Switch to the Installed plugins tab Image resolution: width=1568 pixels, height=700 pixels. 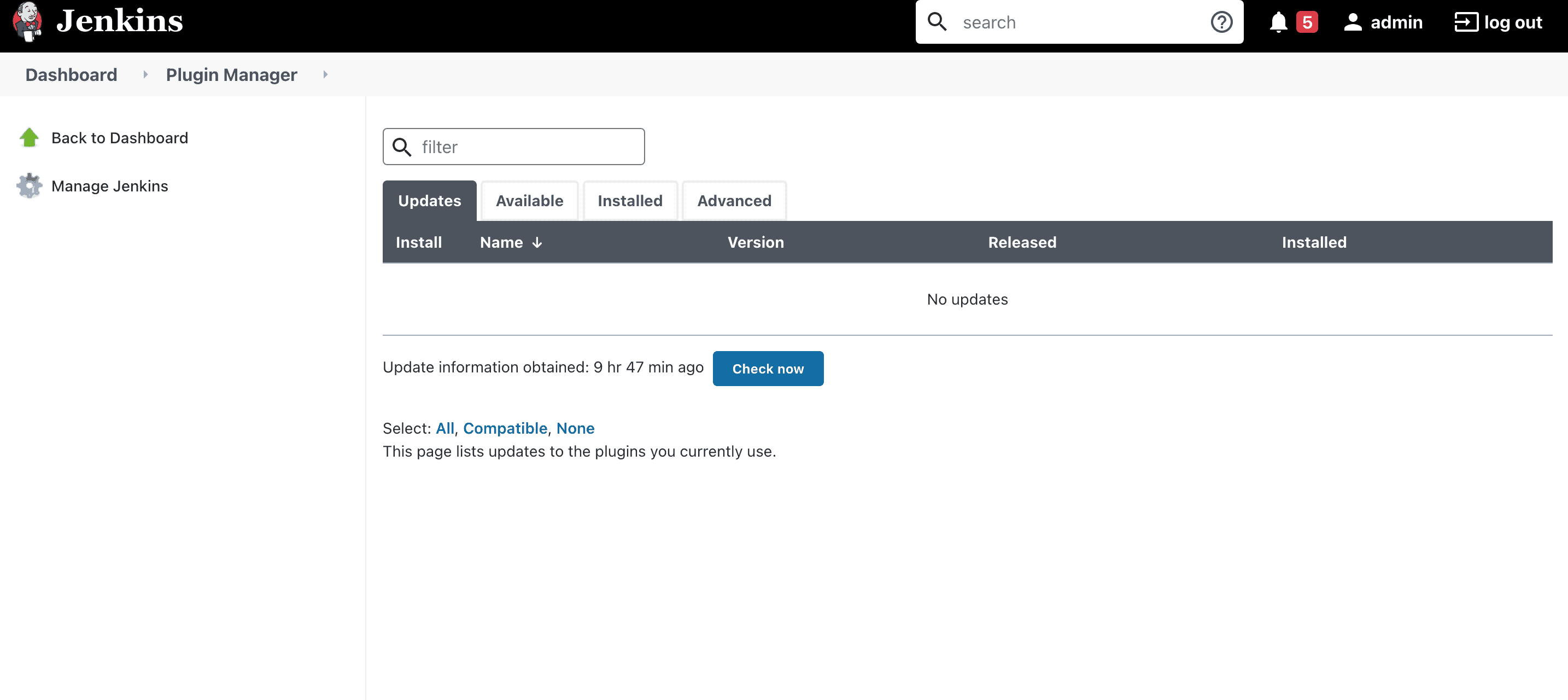(630, 200)
